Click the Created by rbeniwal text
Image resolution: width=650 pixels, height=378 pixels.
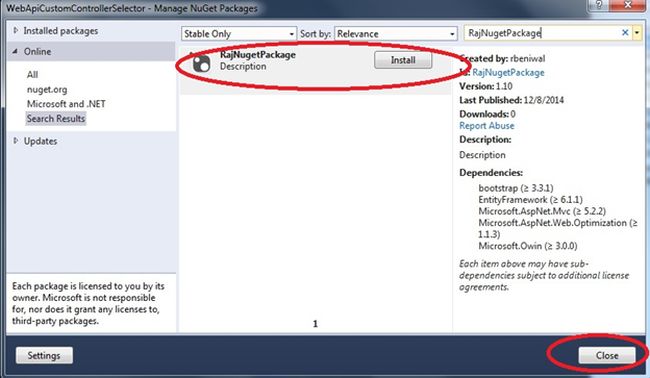pyautogui.click(x=502, y=58)
